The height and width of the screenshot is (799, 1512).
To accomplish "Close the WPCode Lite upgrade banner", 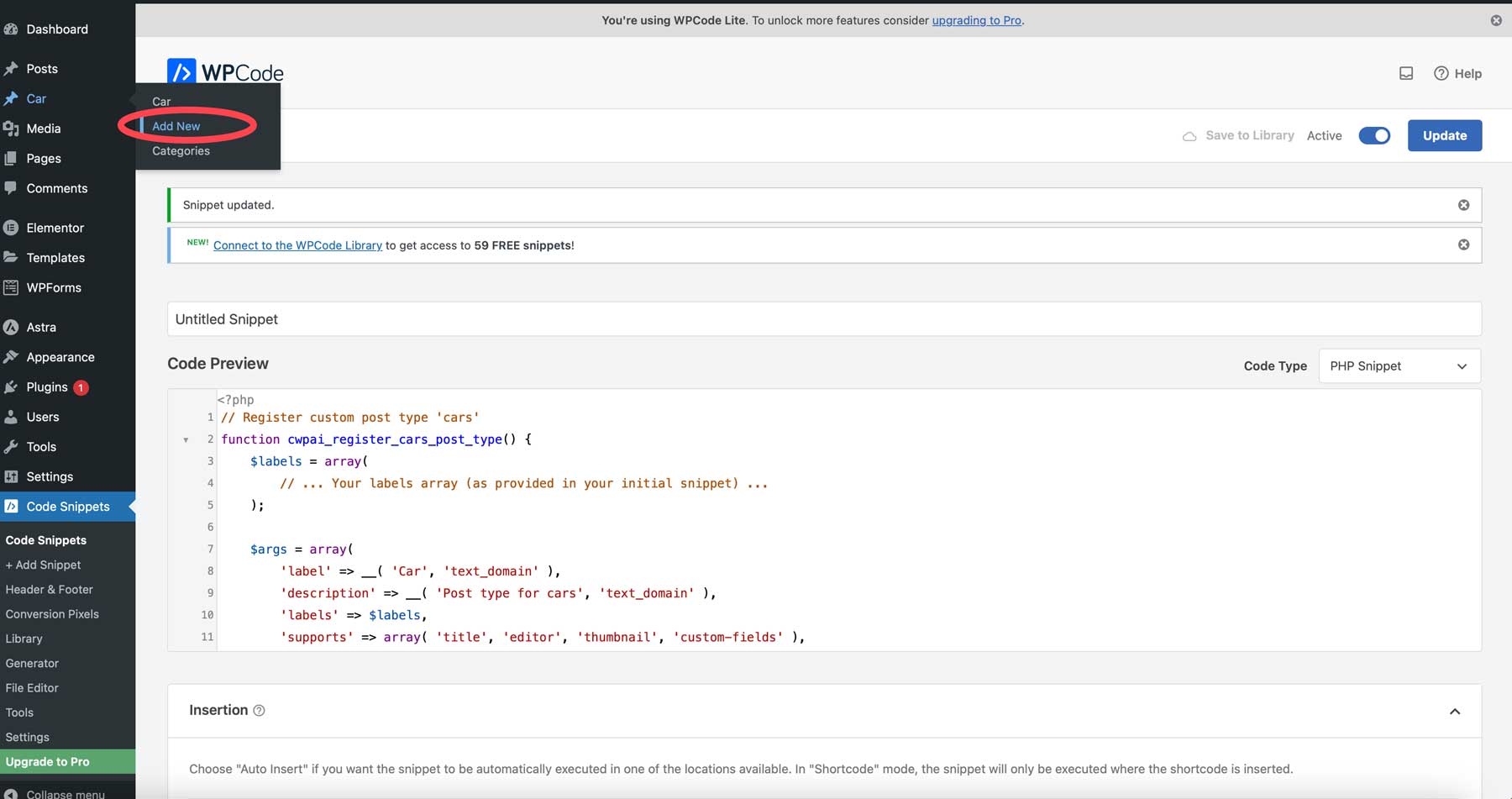I will click(x=1496, y=20).
